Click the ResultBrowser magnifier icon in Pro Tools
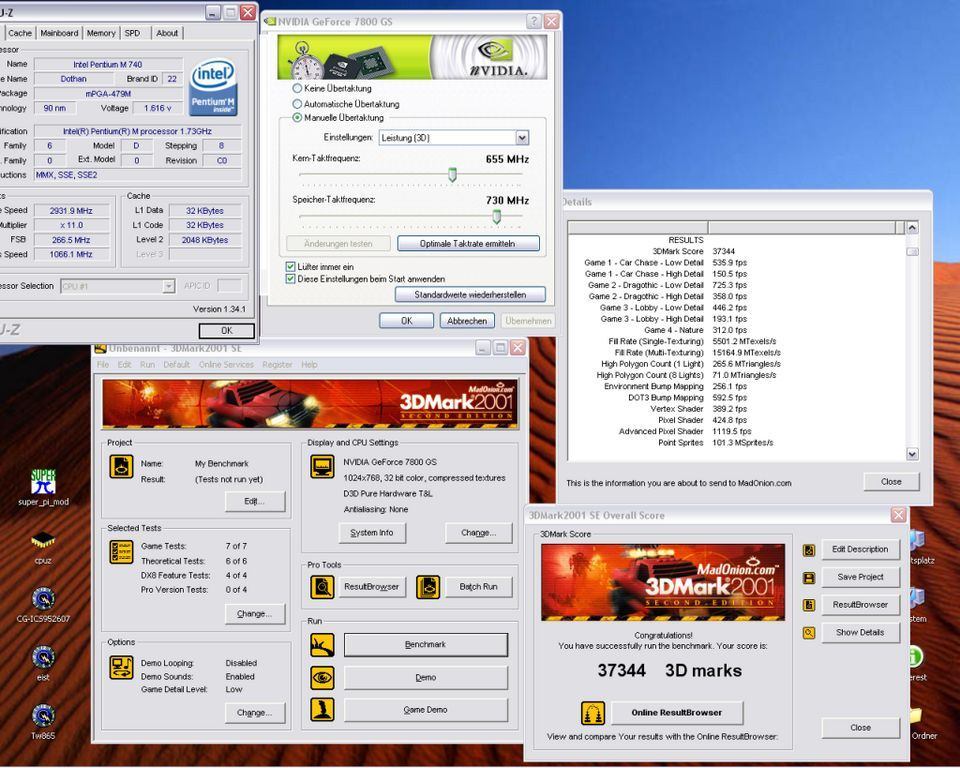 click(322, 586)
